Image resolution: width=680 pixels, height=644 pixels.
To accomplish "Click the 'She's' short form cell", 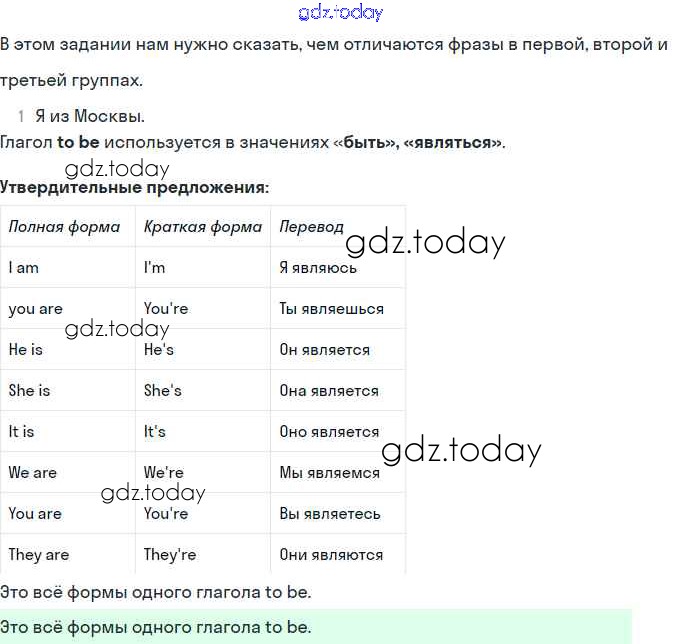I will [x=162, y=391].
